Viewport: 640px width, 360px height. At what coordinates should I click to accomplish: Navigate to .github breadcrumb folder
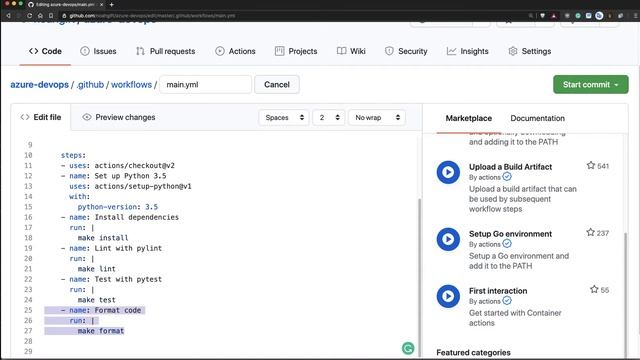[x=90, y=84]
